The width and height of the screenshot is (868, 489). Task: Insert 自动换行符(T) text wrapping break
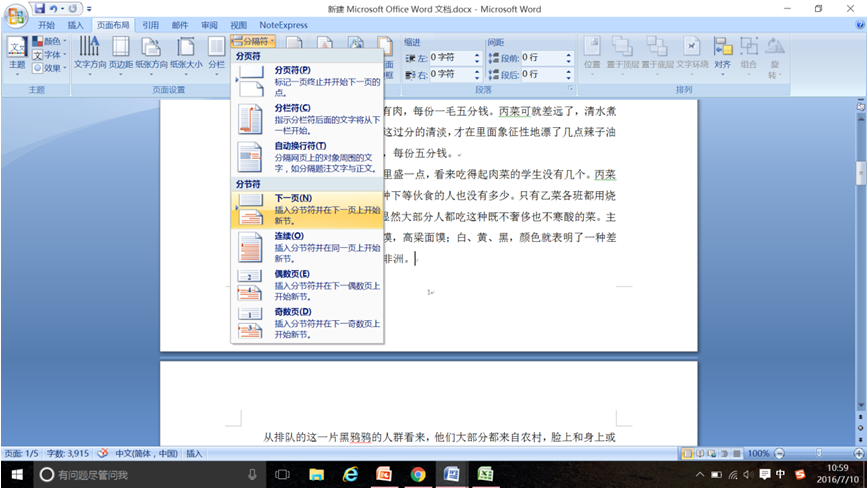307,157
